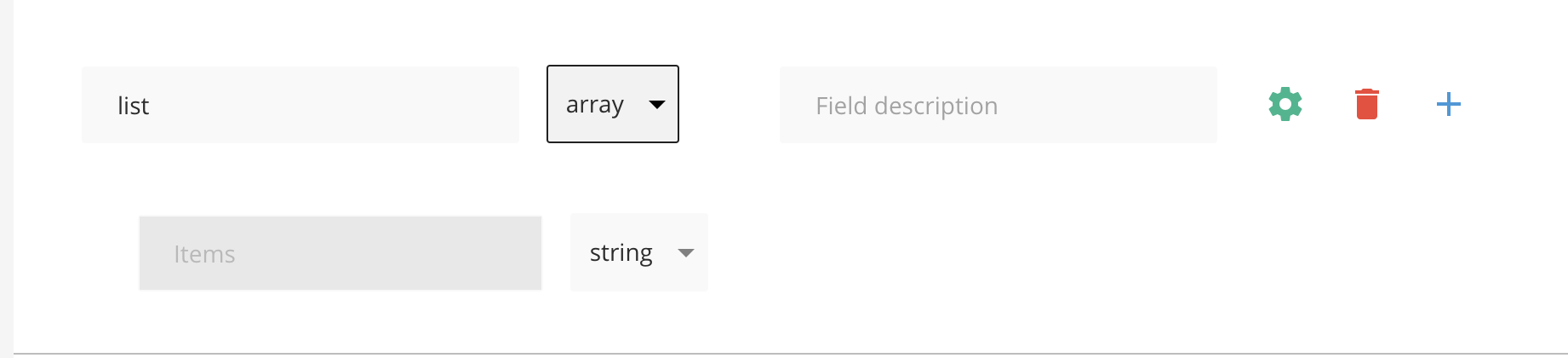The height and width of the screenshot is (358, 1568).
Task: Open advanced settings via green gear icon
Action: pyautogui.click(x=1285, y=104)
